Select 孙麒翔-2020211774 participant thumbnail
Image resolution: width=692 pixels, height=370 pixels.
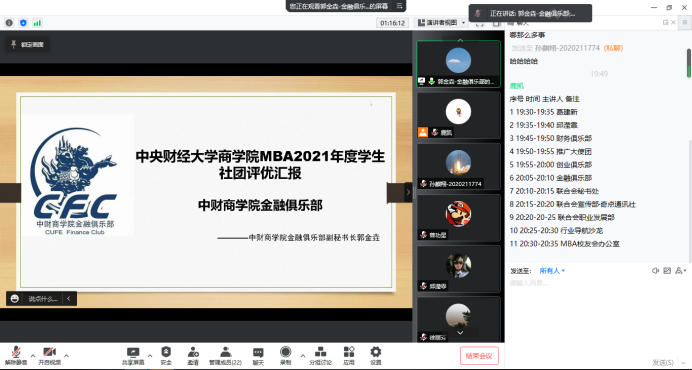[x=458, y=166]
